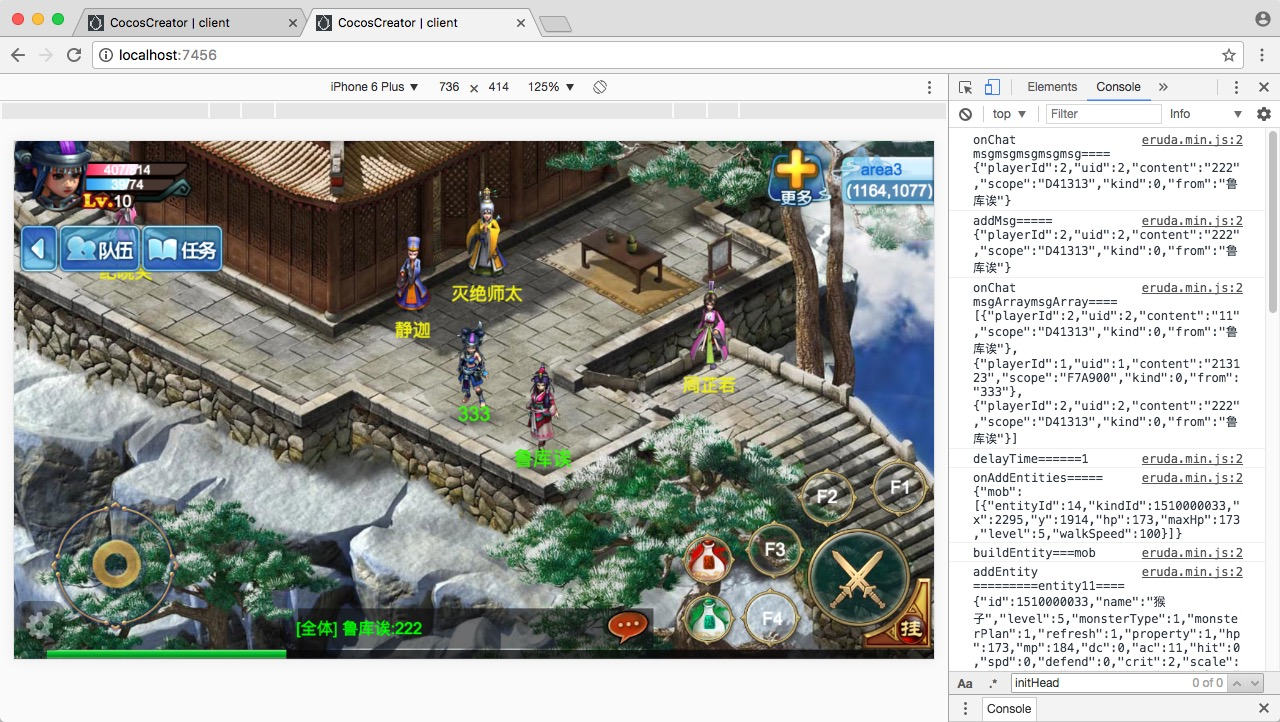
Task: Use the red health potion
Action: coord(708,561)
